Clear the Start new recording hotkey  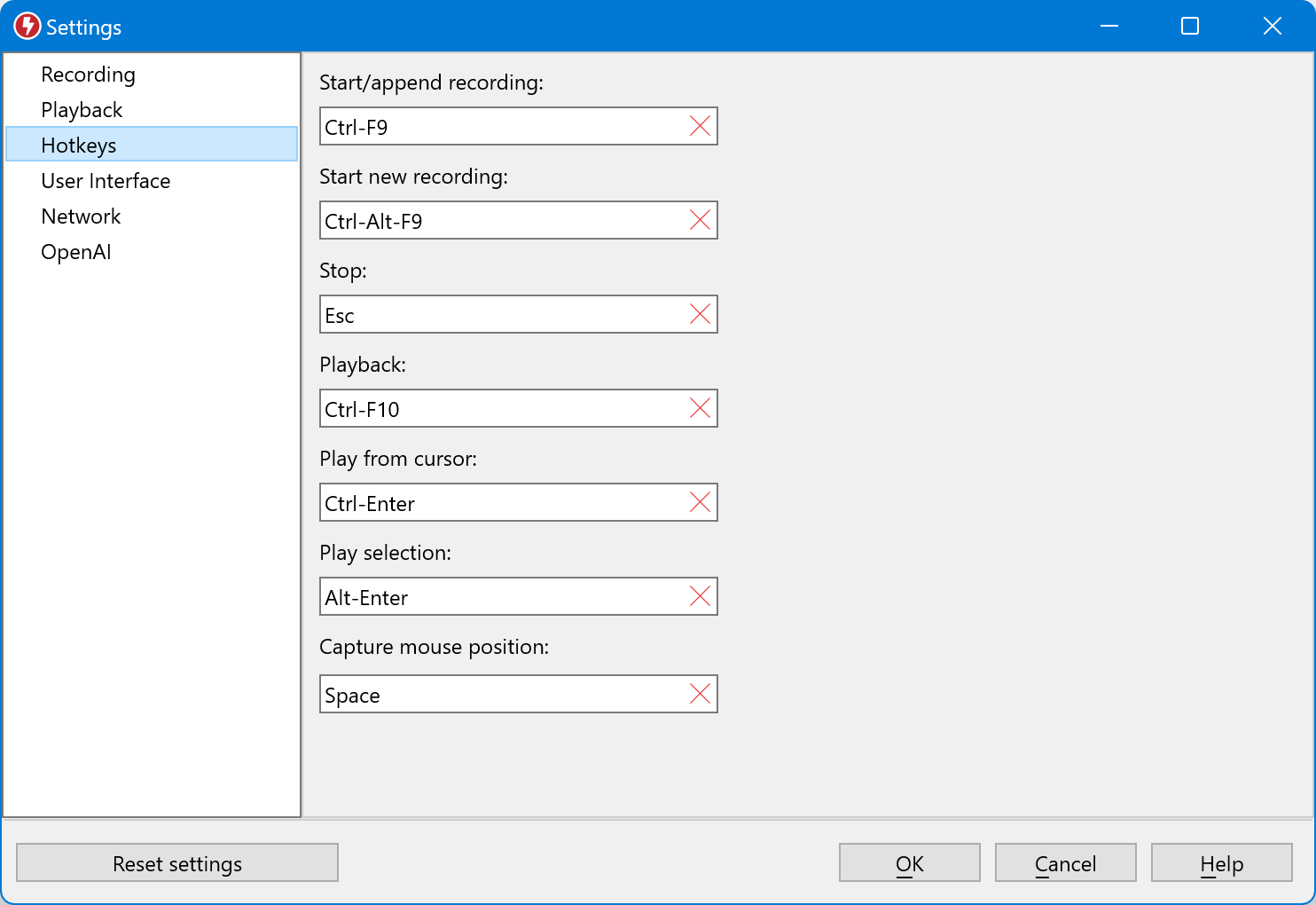coord(700,221)
